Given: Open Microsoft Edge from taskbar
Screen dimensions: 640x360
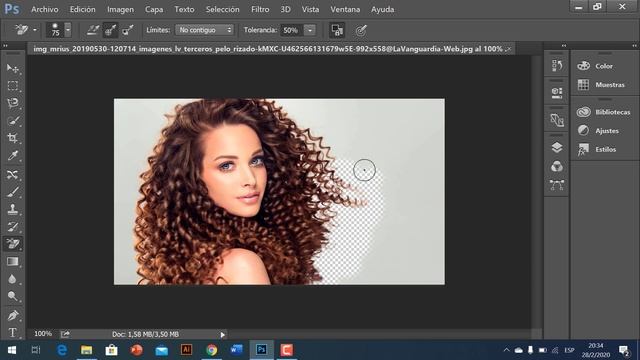Looking at the screenshot, I should tap(62, 350).
